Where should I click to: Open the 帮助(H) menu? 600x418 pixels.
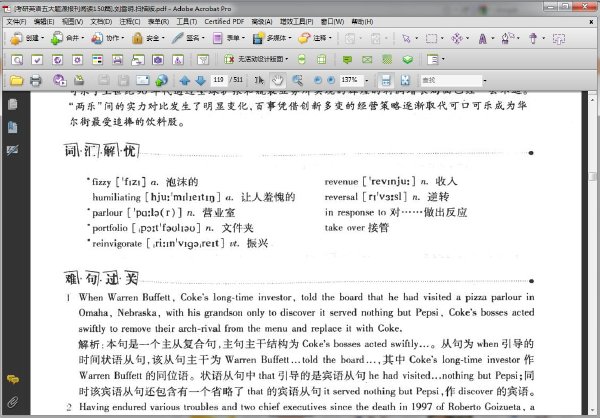362,22
